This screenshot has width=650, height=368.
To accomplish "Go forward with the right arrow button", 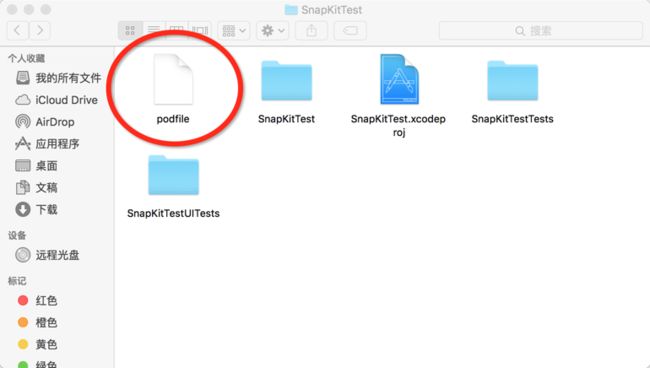I will coord(40,30).
